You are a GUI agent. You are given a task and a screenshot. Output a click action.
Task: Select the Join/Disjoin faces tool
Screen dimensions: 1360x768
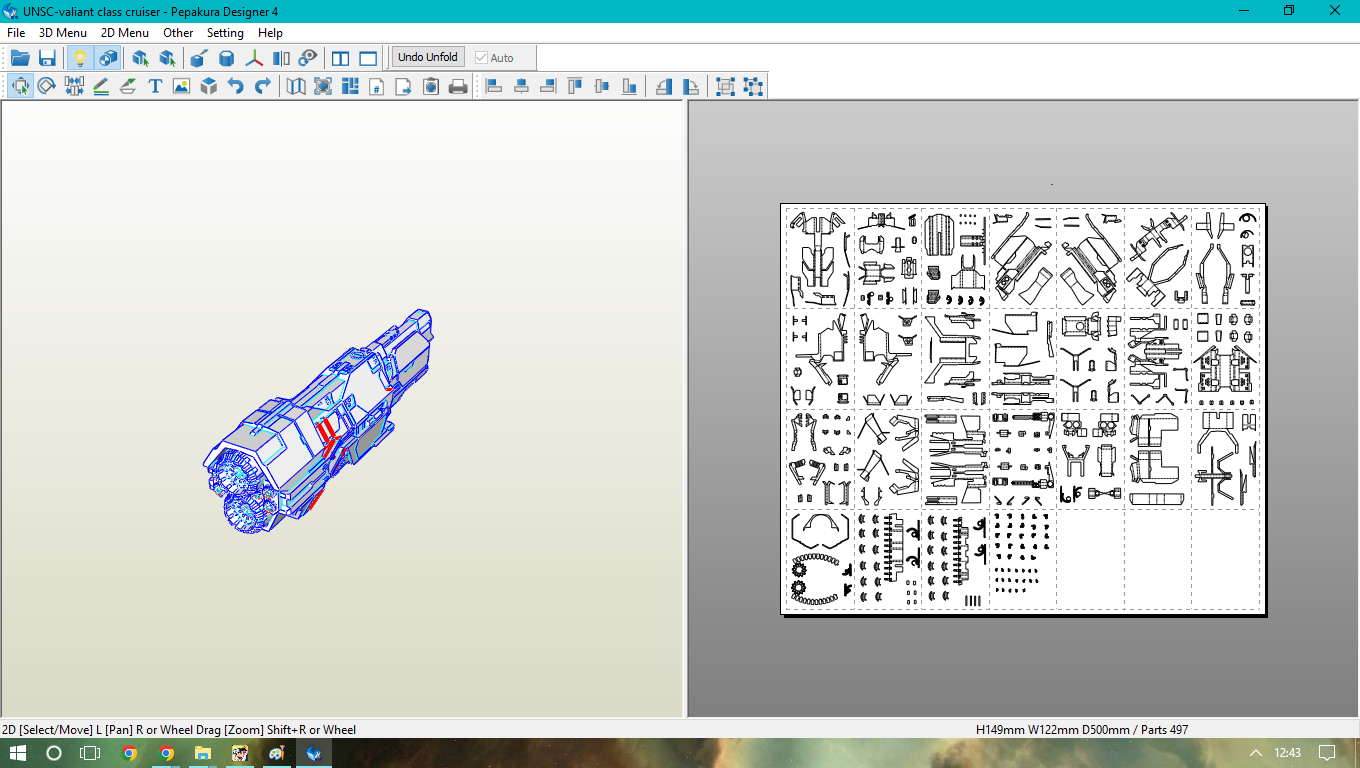[x=74, y=86]
